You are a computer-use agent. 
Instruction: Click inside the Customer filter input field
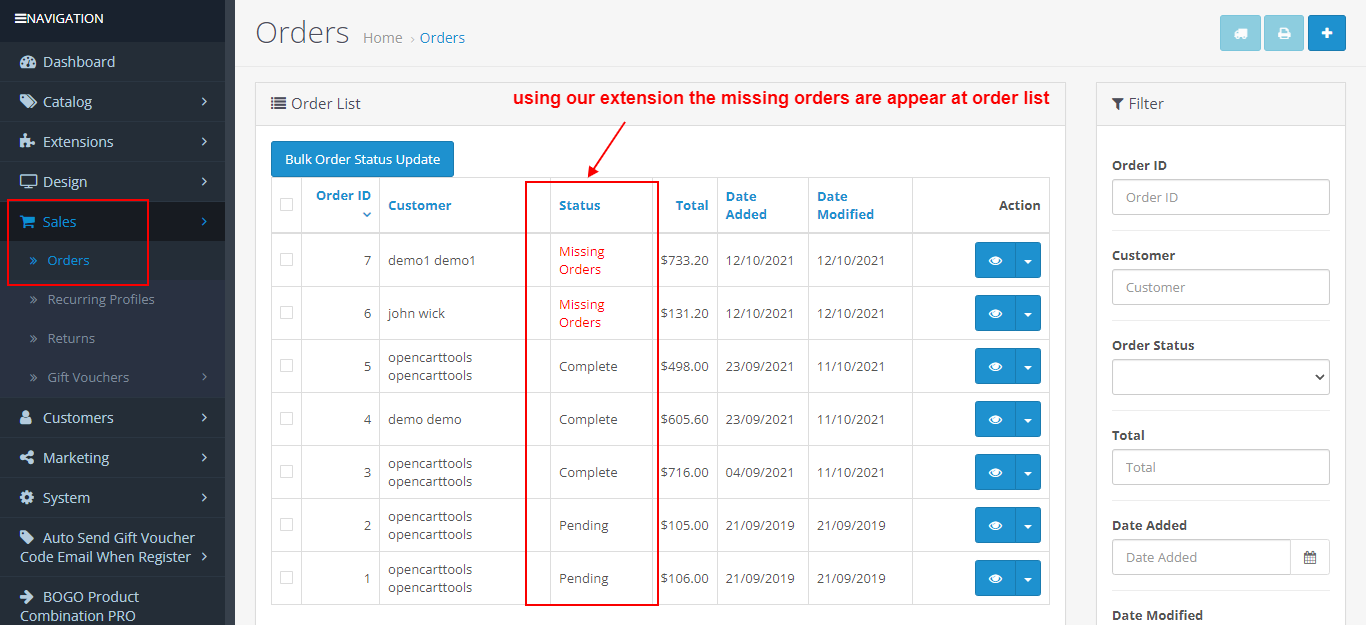point(1220,287)
